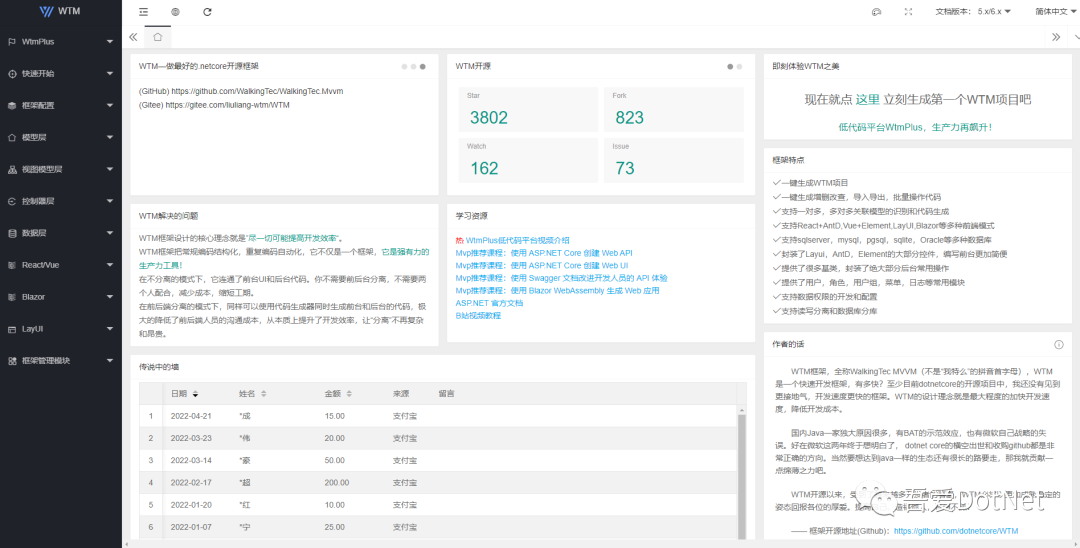1080x548 pixels.
Task: Select first carousel dot in .netcore开源框架 card
Action: [x=404, y=67]
